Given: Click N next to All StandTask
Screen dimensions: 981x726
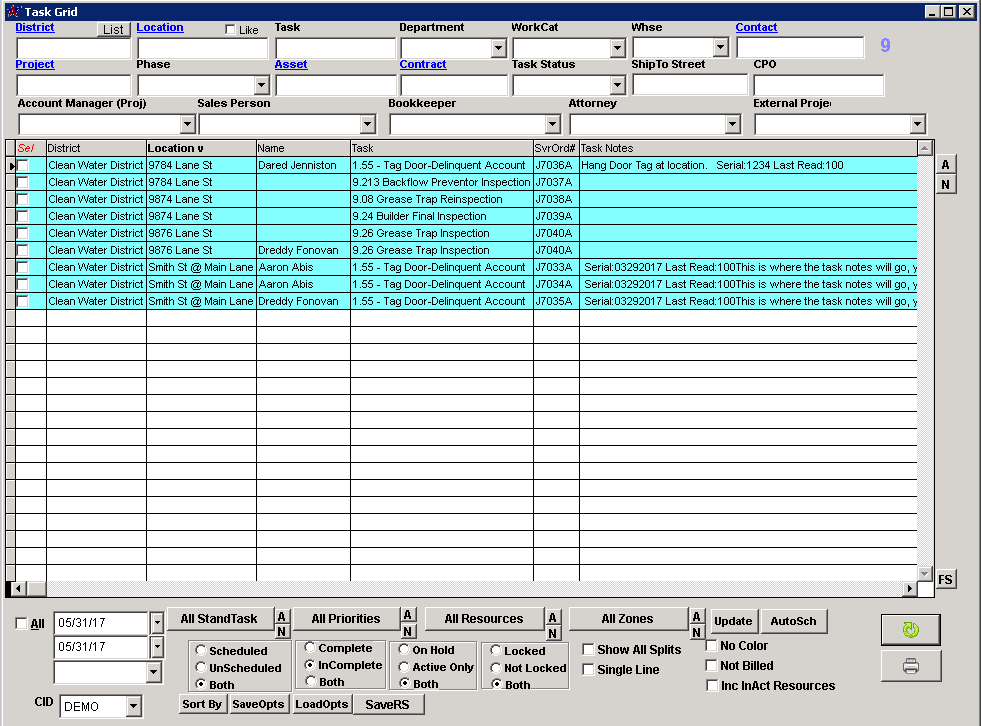Looking at the screenshot, I should click(282, 631).
